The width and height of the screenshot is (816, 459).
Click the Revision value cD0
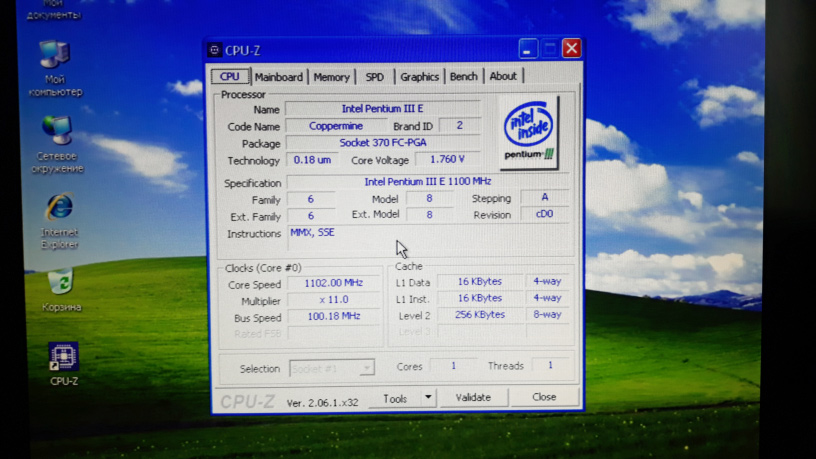click(544, 214)
